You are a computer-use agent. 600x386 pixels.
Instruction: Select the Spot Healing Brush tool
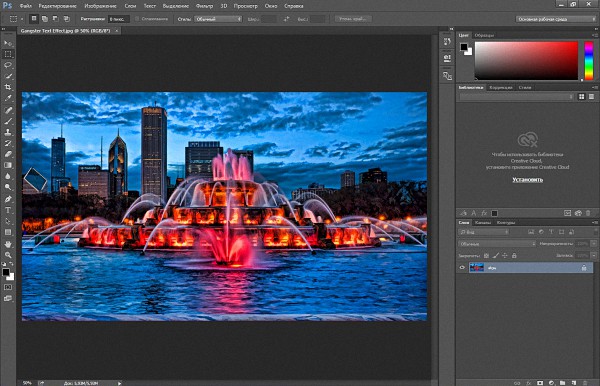[8, 110]
